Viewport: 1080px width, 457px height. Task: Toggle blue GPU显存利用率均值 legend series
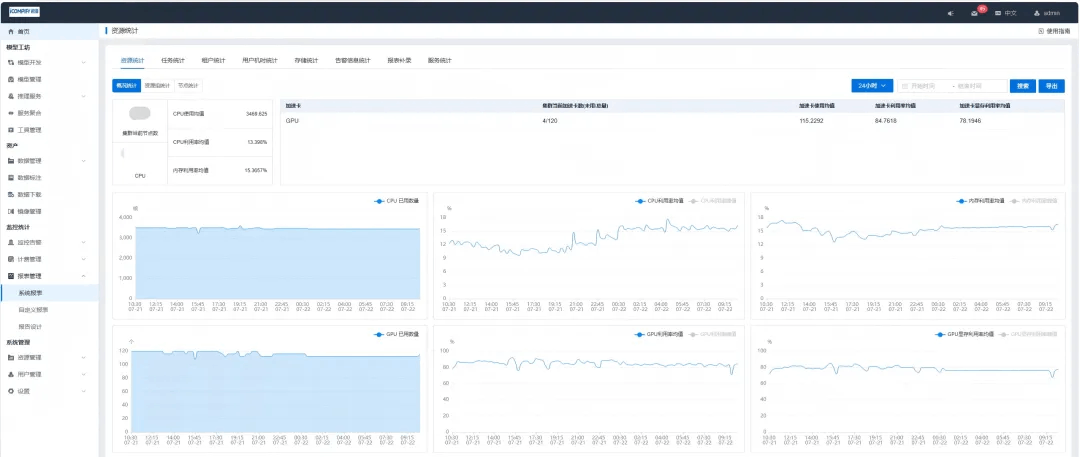pos(965,334)
